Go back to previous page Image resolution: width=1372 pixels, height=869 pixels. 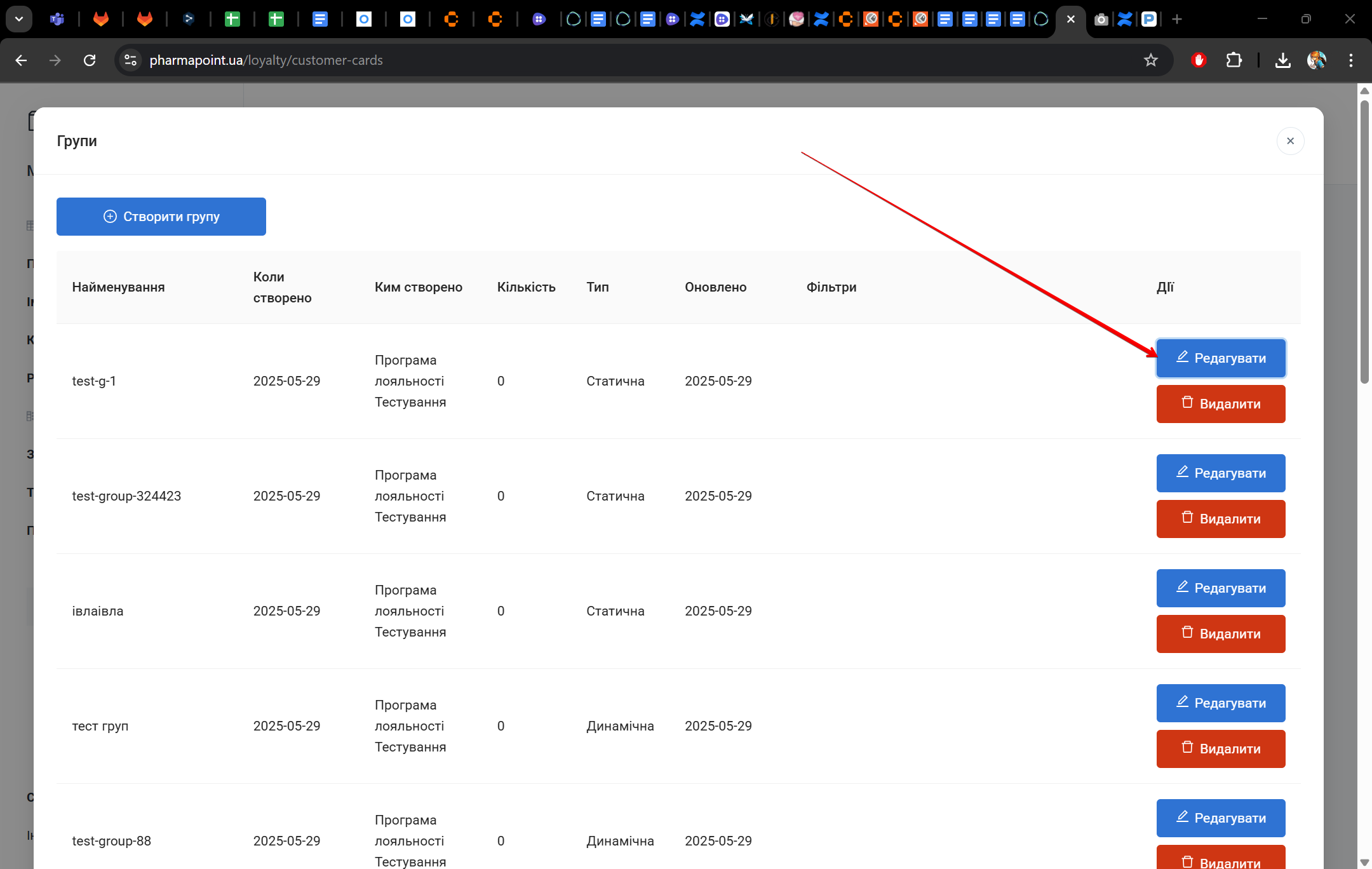click(21, 60)
